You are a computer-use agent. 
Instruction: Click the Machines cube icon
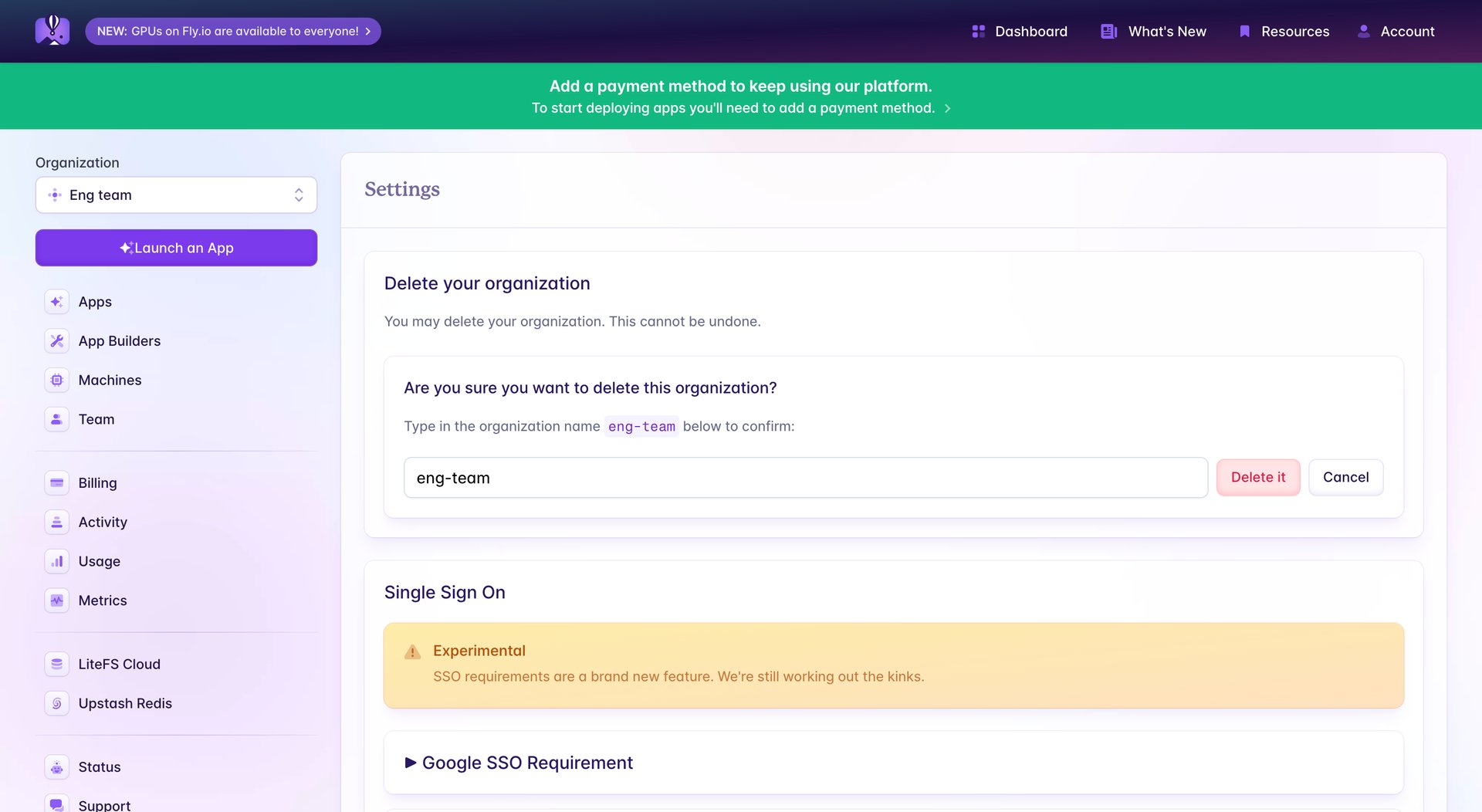pyautogui.click(x=56, y=380)
